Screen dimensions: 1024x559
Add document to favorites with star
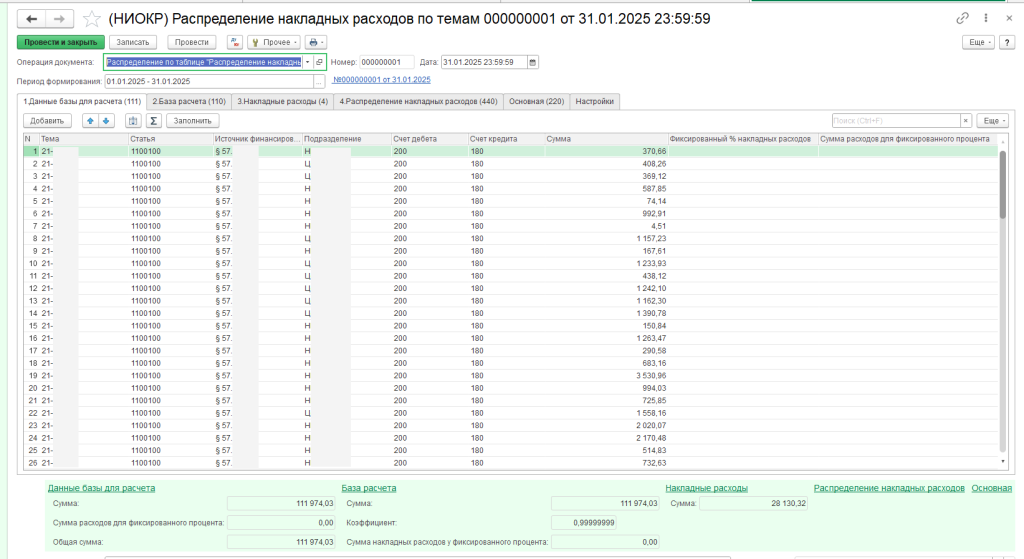coord(91,19)
